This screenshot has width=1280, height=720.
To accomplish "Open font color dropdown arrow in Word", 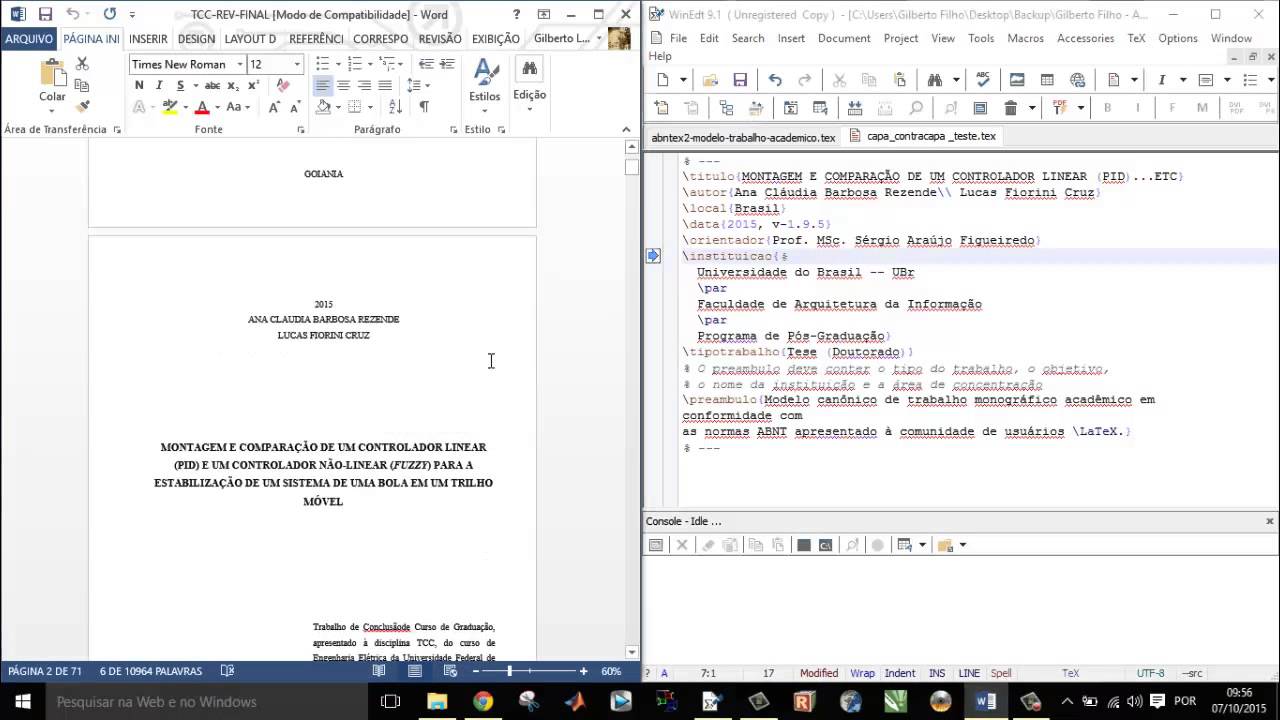I will coord(217,107).
